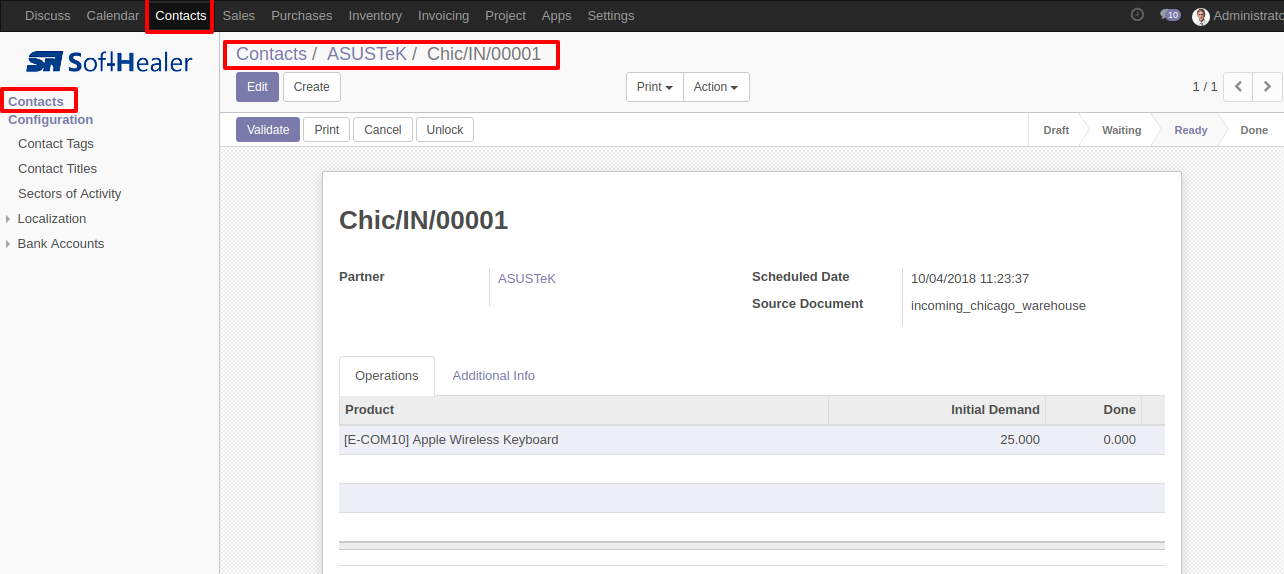Expand the Localization menu arrow
Image resolution: width=1284 pixels, height=574 pixels.
point(8,219)
